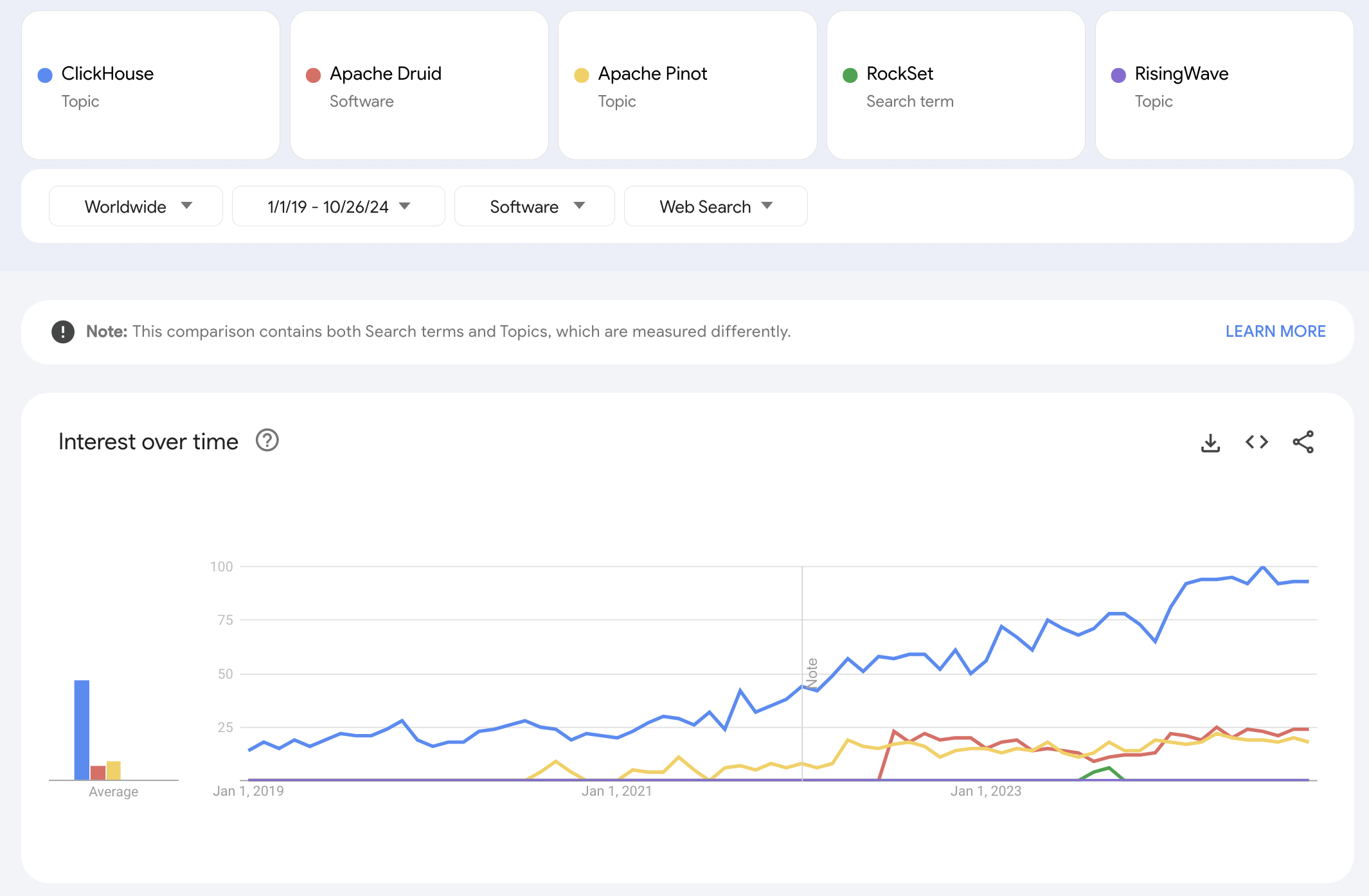The width and height of the screenshot is (1369, 896).
Task: Click the 75 y-axis value
Action: click(x=226, y=620)
